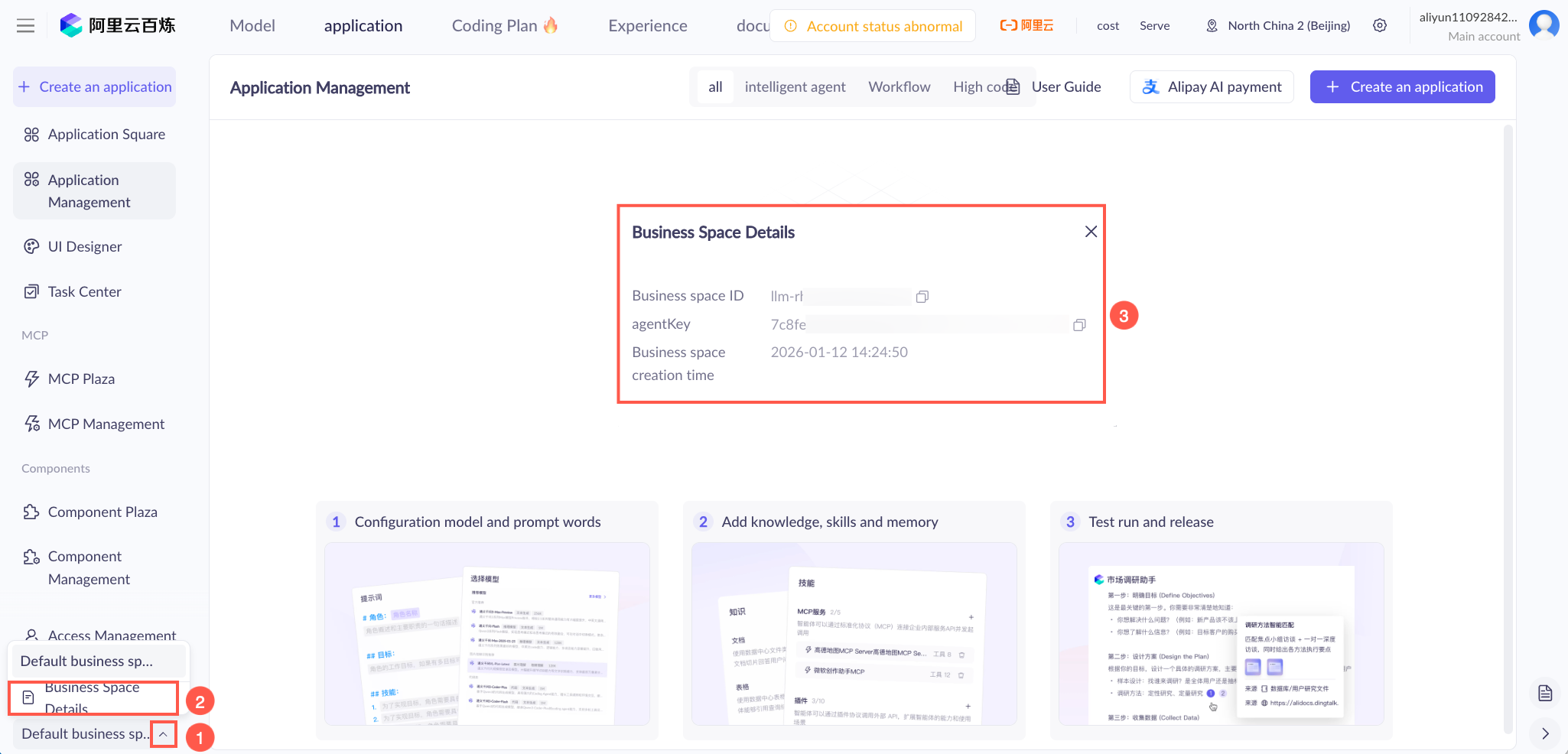Click Configuration model and prompt words thumbnail
Screen dimensions: 1568x754
tap(487, 634)
